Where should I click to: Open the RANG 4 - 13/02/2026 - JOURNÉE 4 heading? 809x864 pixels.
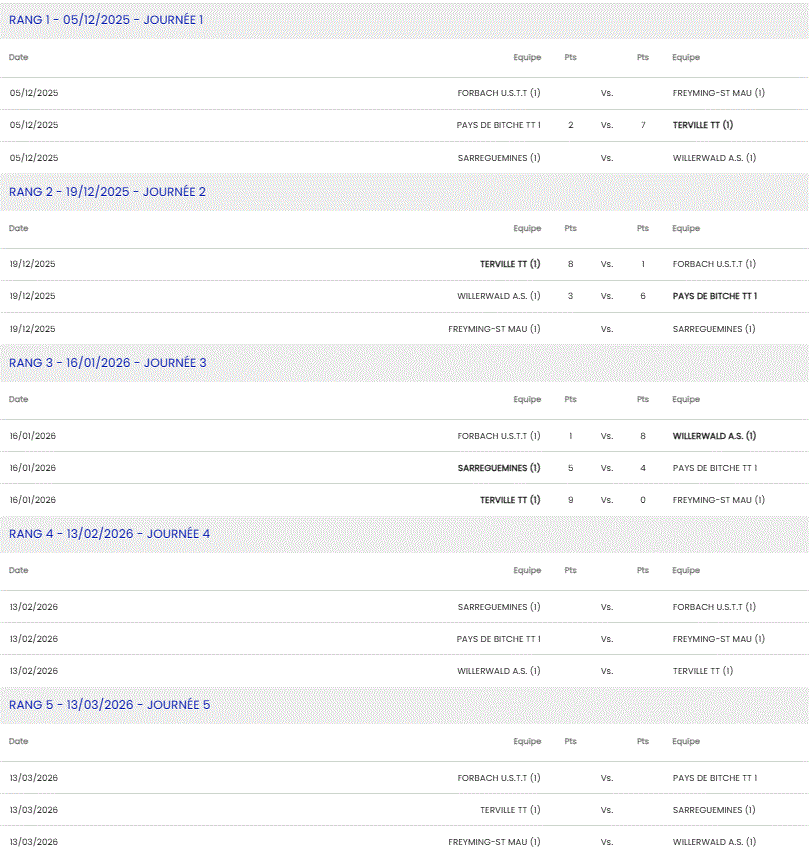(x=109, y=533)
